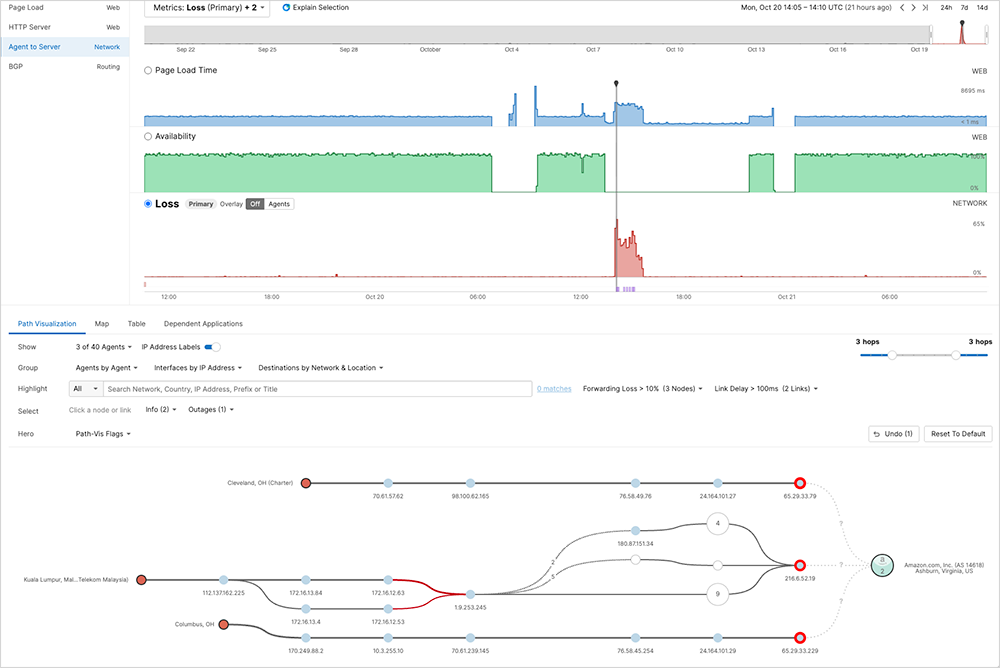
Task: Click the 0 matches link in Highlight row
Action: click(x=554, y=389)
